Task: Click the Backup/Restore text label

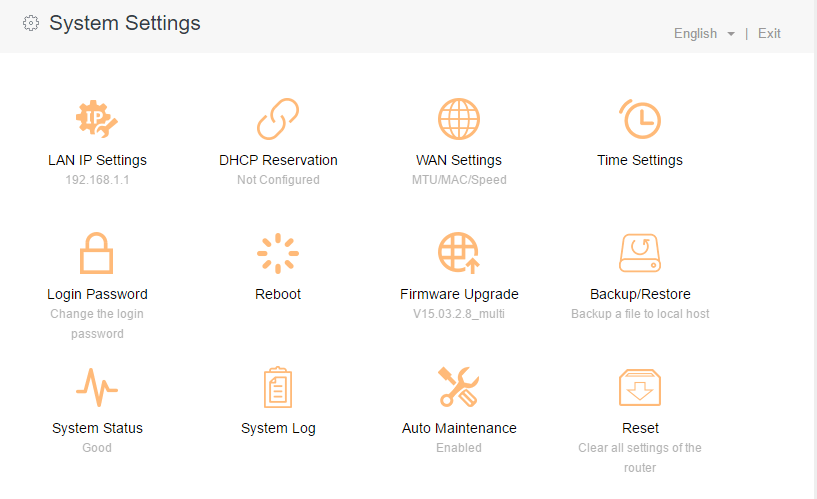Action: coord(640,294)
